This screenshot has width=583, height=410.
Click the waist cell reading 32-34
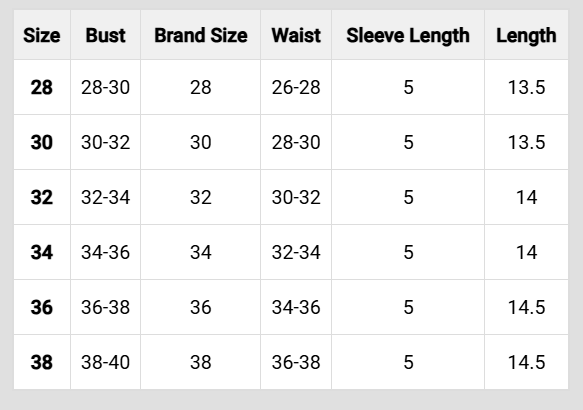pos(296,252)
